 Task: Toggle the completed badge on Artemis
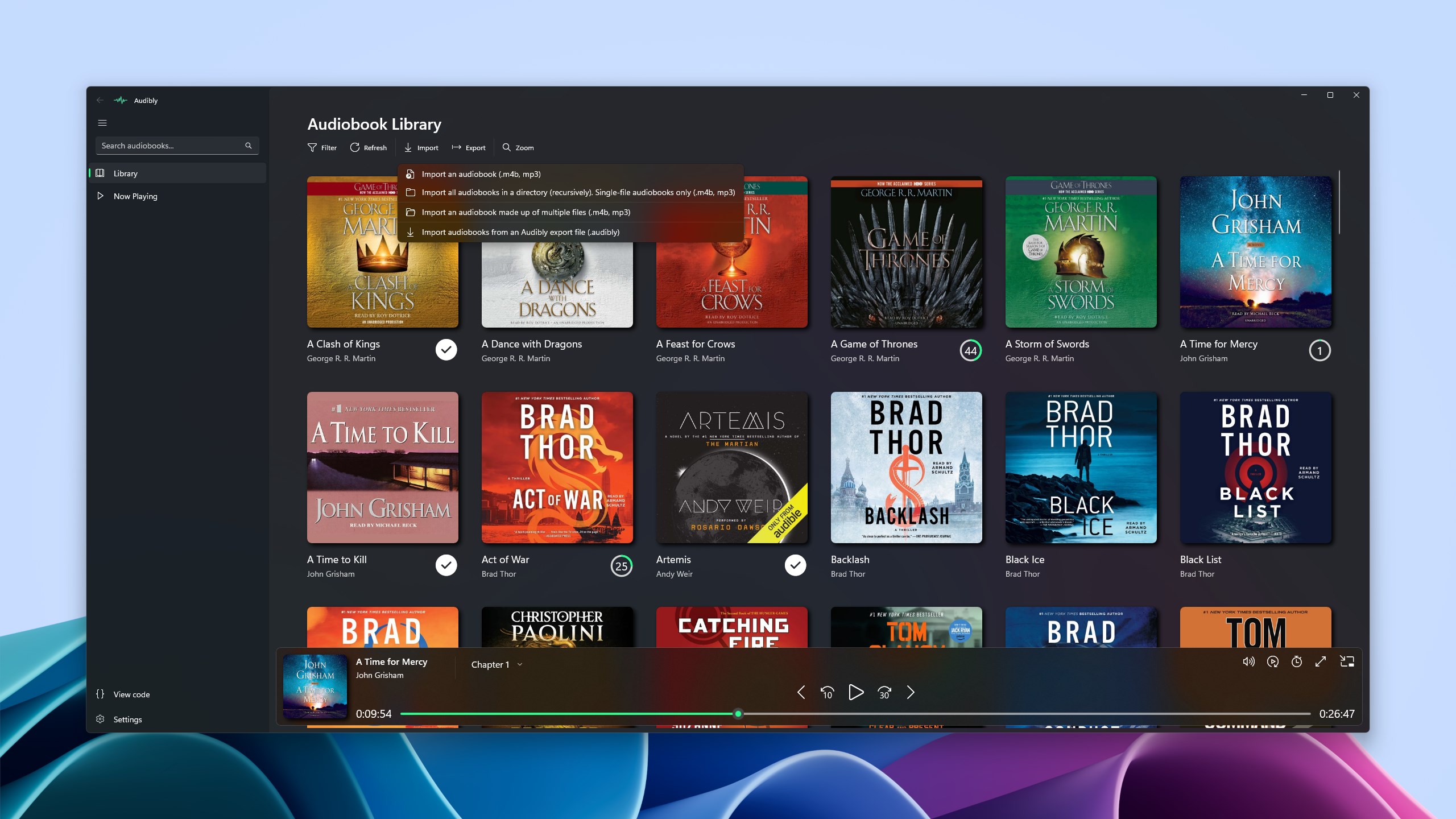[x=795, y=565]
